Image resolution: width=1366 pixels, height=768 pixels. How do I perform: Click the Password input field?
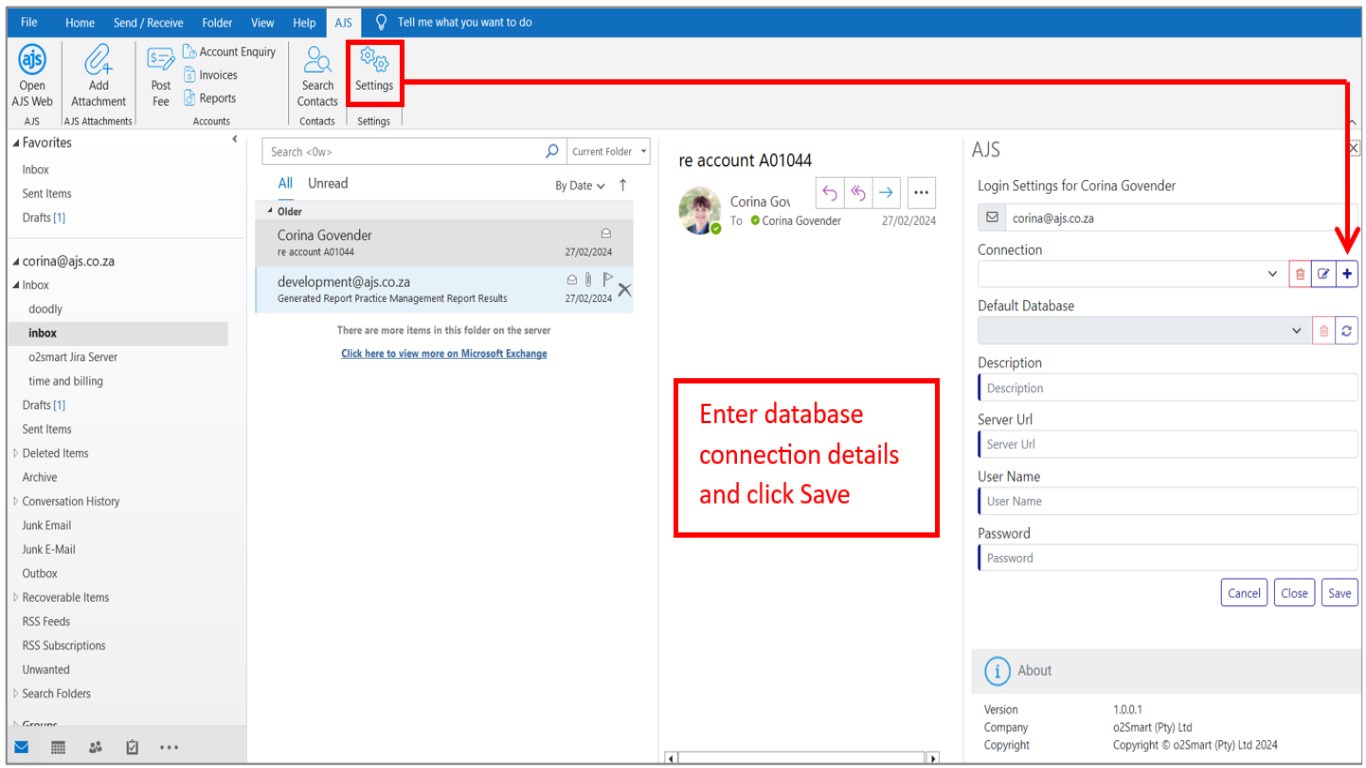click(1168, 558)
